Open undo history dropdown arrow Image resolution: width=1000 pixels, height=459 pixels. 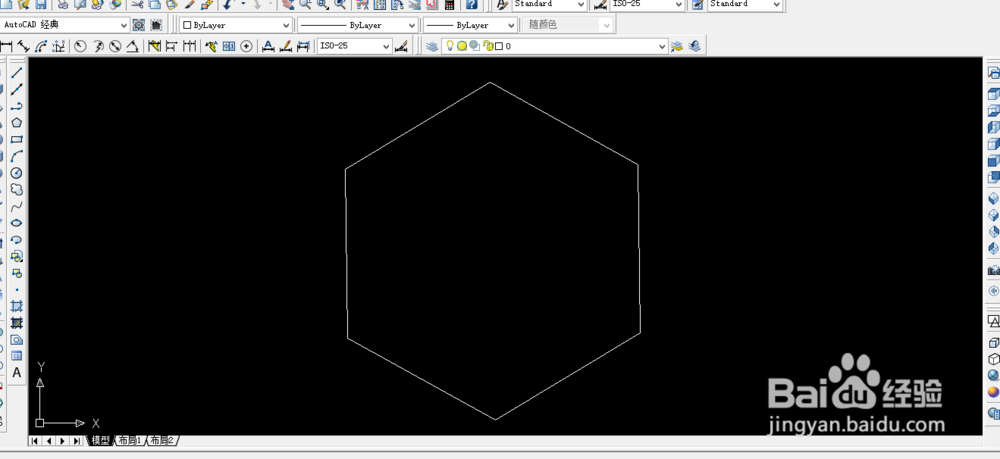click(x=243, y=4)
